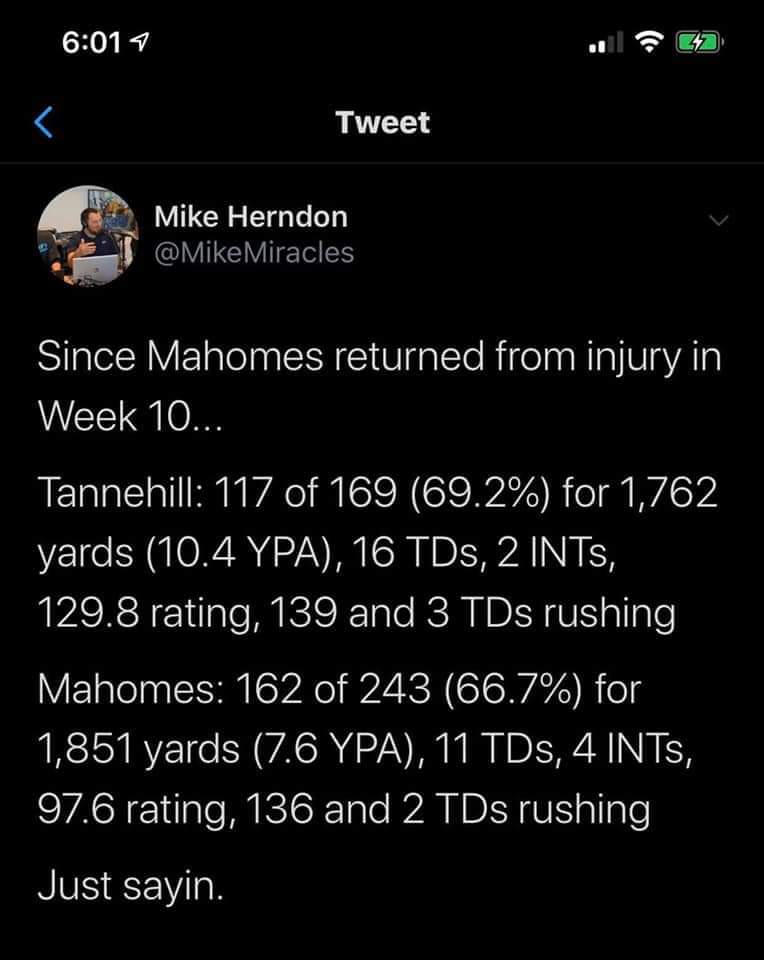Tap the 'Mahomes: 162 of 243' line
The height and width of the screenshot is (960, 764).
[339, 689]
